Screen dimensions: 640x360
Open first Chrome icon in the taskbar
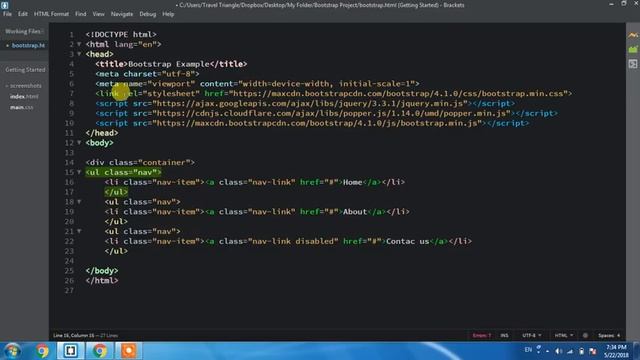(x=41, y=351)
